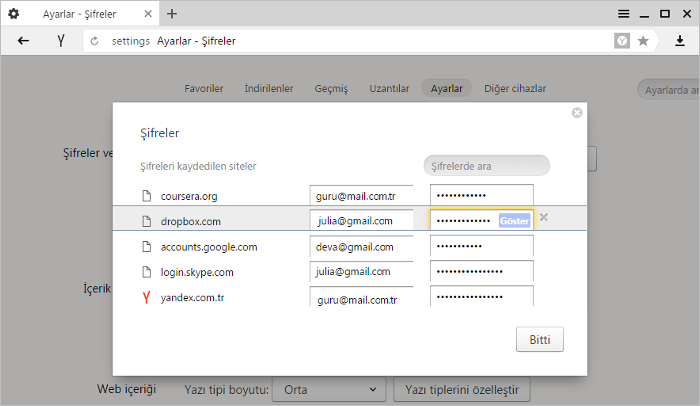Screen dimensions: 700x406
Task: Open the Uzantılar tab
Action: 389,88
